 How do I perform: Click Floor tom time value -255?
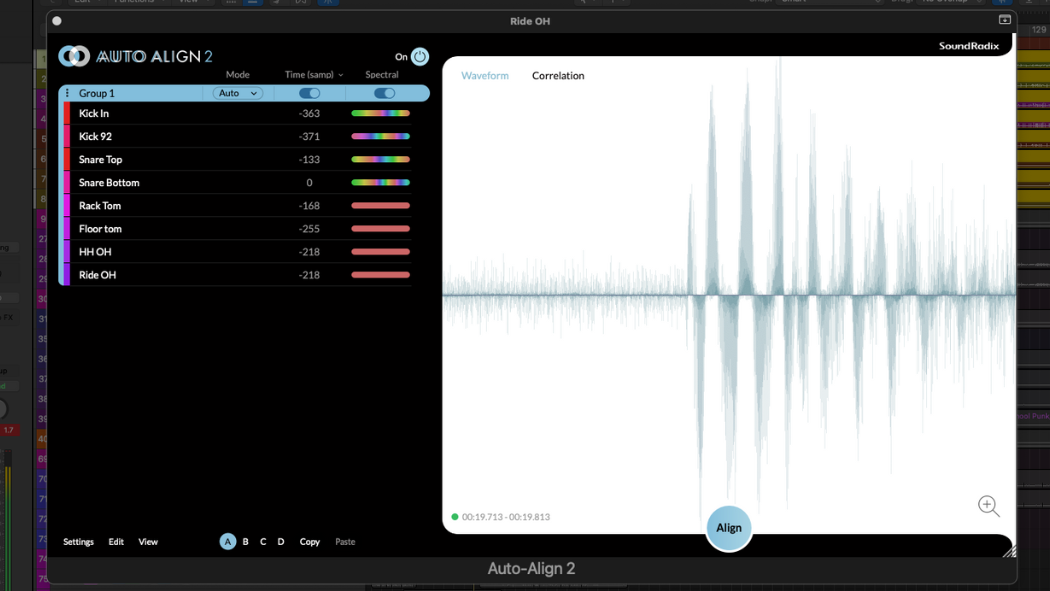pos(309,229)
